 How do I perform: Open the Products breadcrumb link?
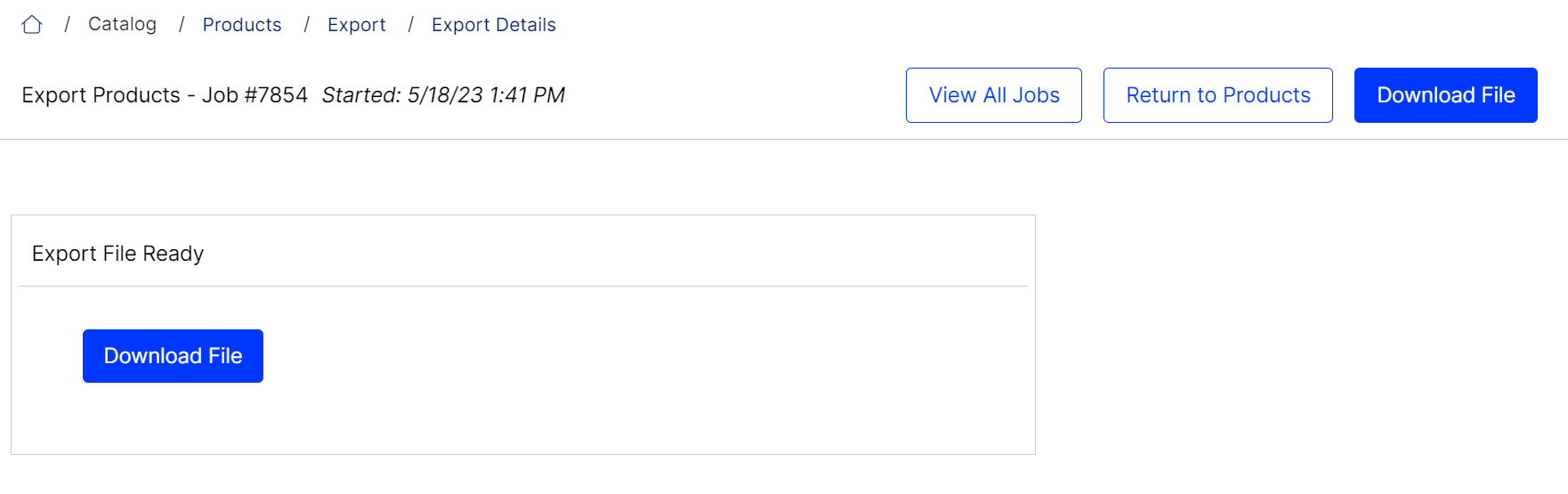click(242, 25)
